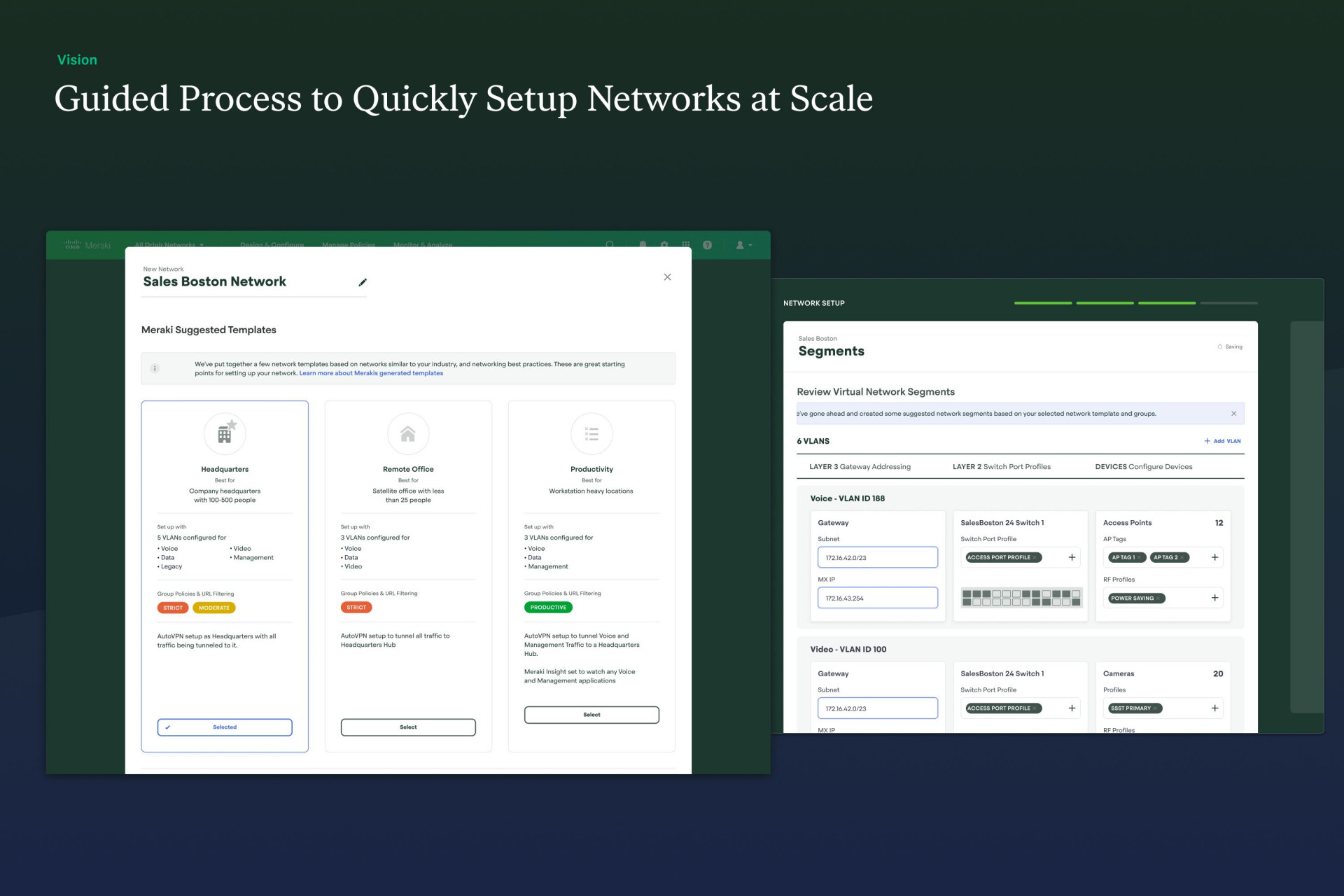This screenshot has width=1344, height=896.
Task: Click the STRICT tag on Remote Office card
Action: pos(356,608)
